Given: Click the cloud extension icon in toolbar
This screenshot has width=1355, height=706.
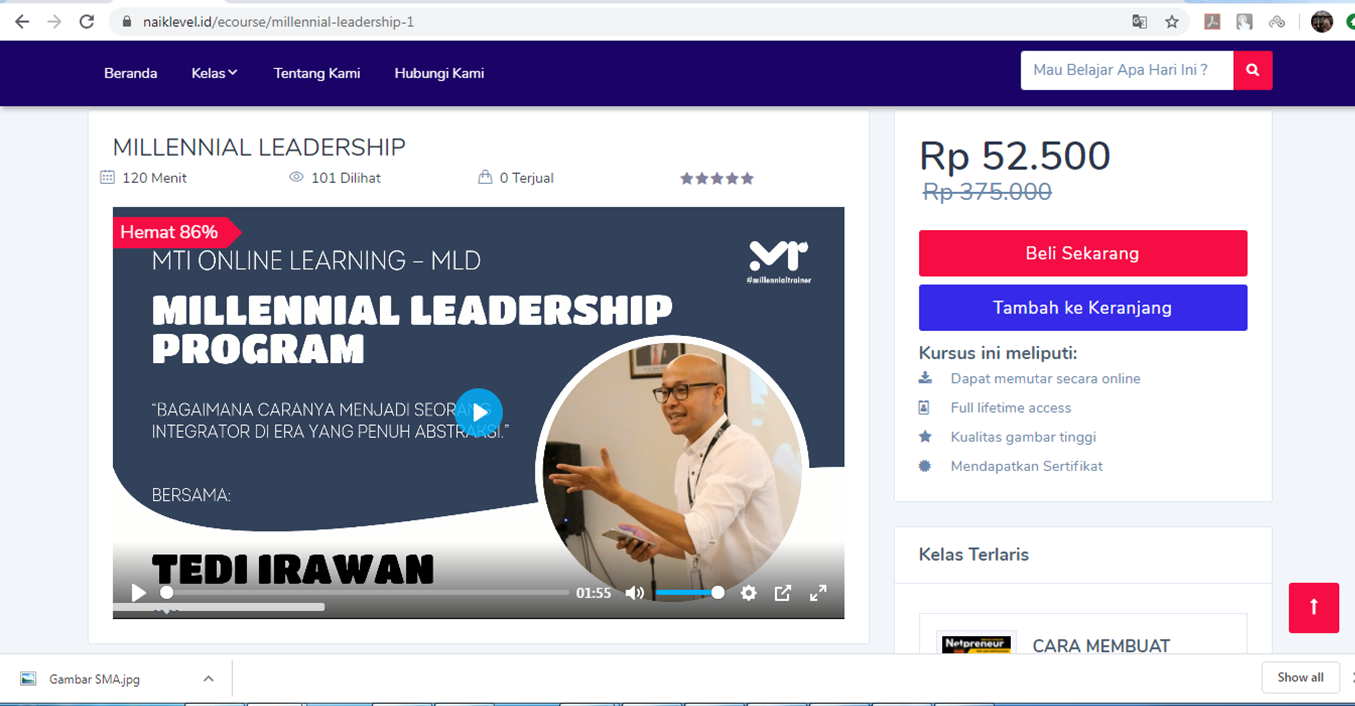Looking at the screenshot, I should click(x=1277, y=21).
